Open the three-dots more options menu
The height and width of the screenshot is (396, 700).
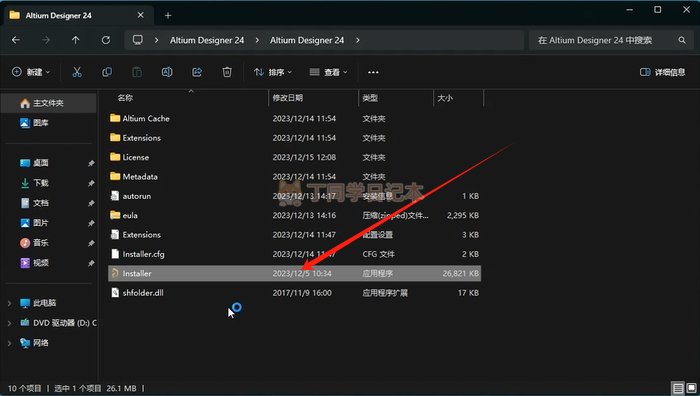[373, 72]
